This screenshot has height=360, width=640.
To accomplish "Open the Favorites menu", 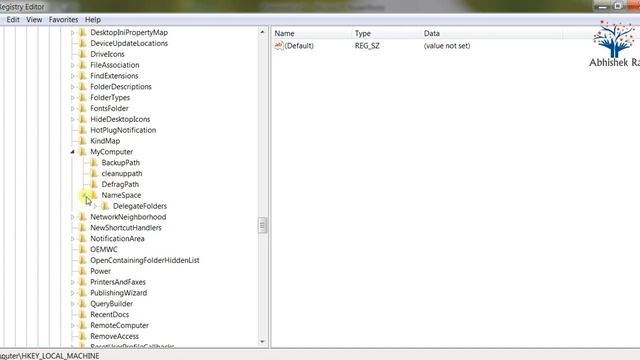I will point(63,20).
